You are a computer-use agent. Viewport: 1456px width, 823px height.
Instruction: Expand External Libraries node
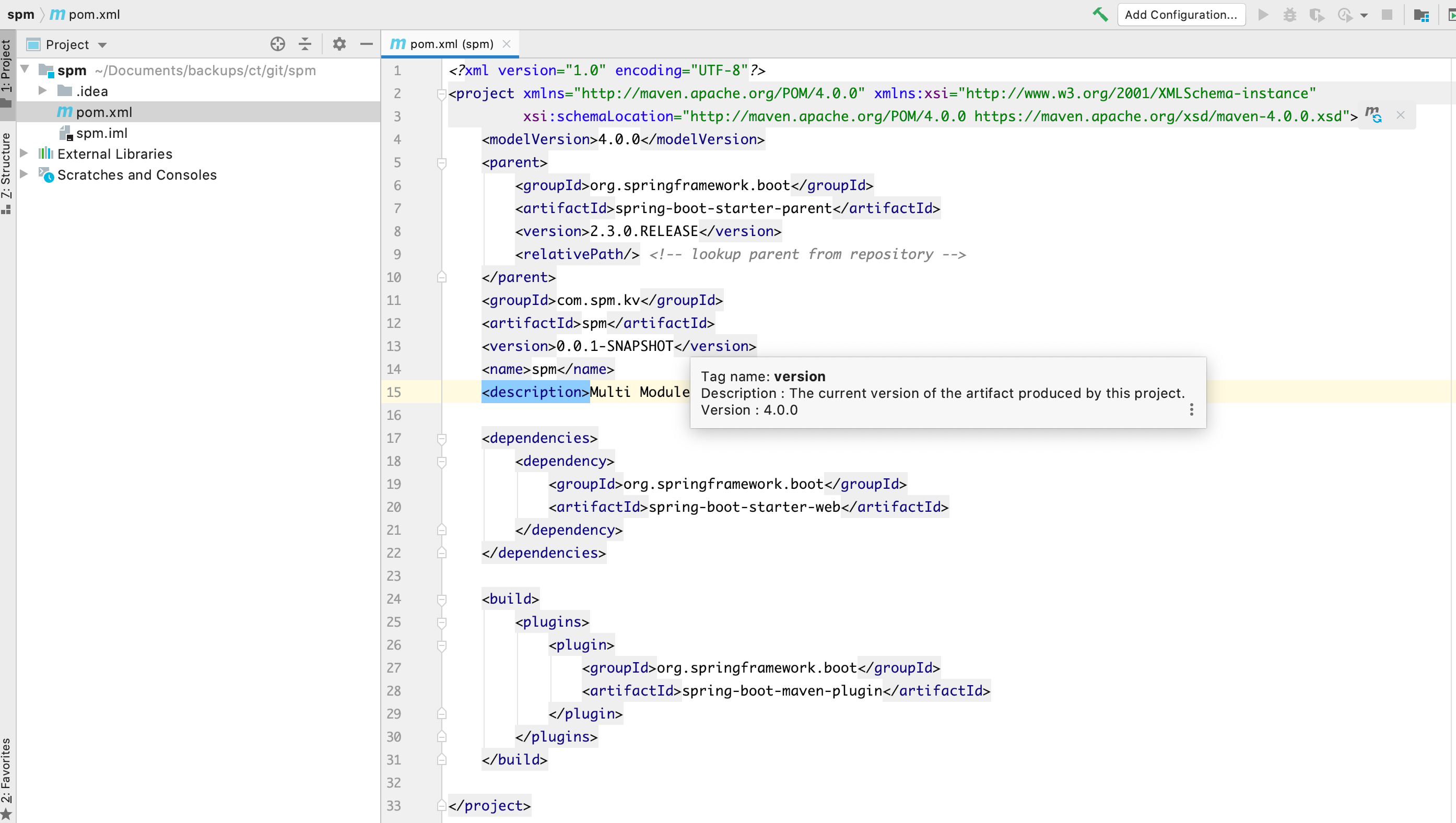pyautogui.click(x=25, y=154)
